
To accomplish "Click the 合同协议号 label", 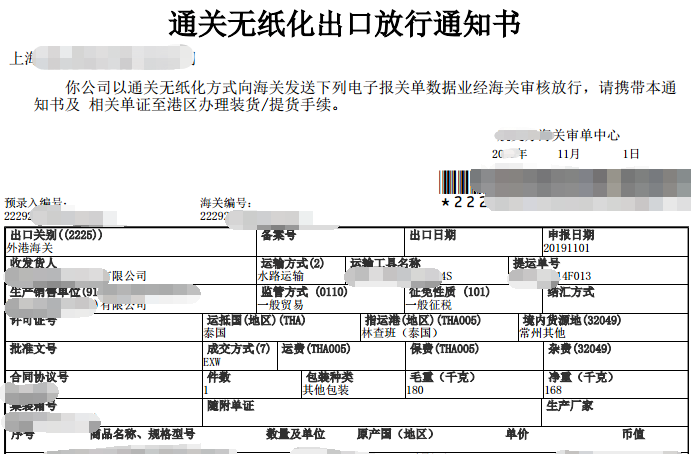I will click(39, 377).
